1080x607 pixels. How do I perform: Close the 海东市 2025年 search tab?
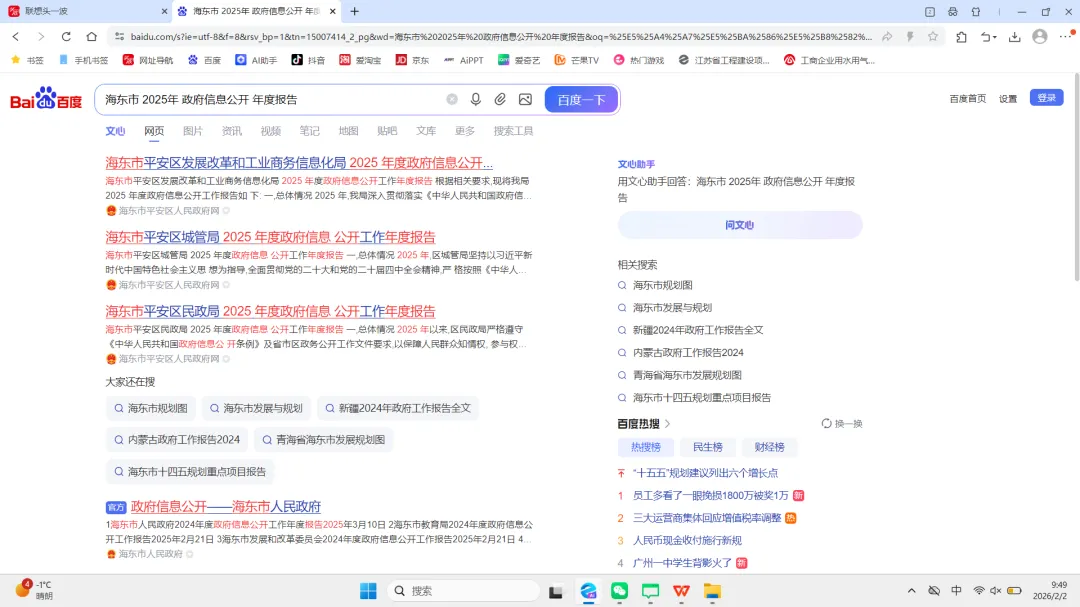tap(333, 11)
